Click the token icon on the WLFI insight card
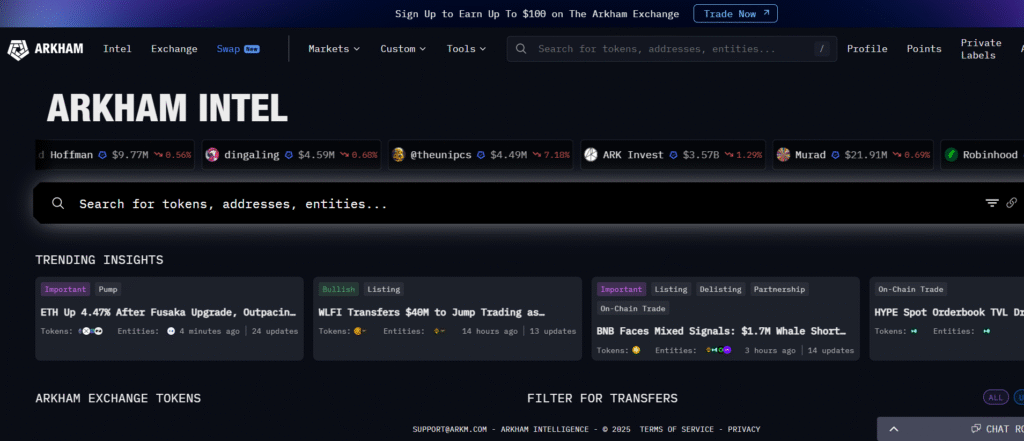 (359, 331)
